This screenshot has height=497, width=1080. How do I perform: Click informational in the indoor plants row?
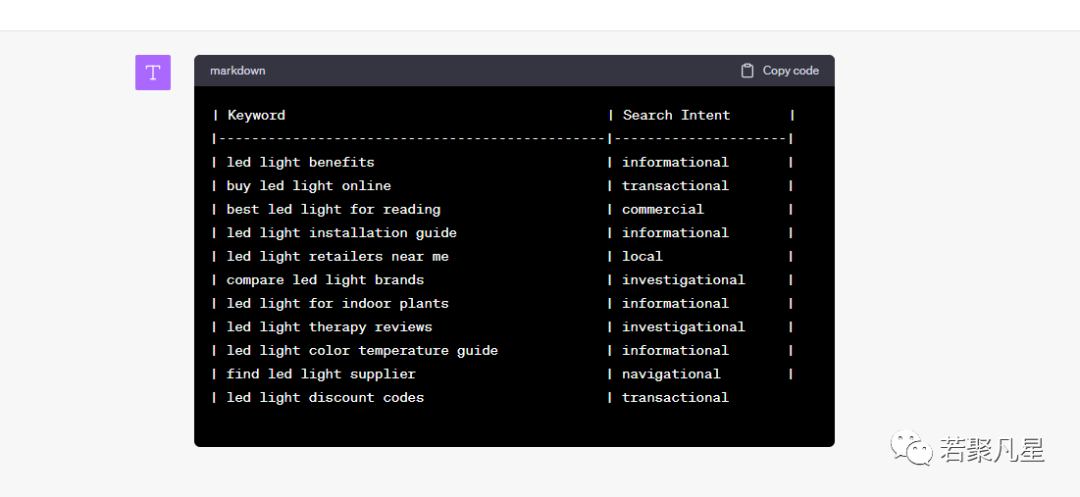[676, 304]
